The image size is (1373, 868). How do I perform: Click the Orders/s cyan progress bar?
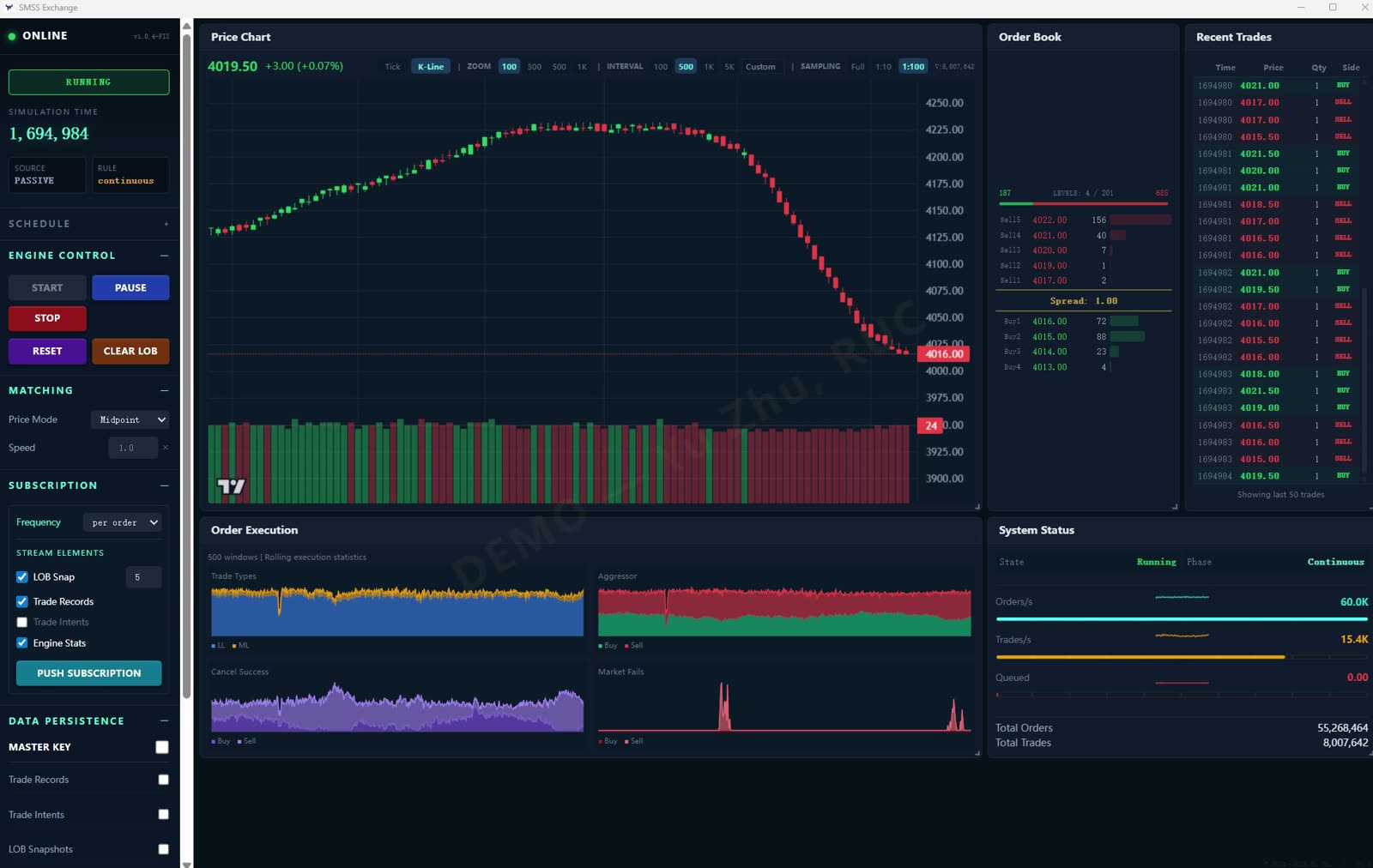coord(1182,618)
